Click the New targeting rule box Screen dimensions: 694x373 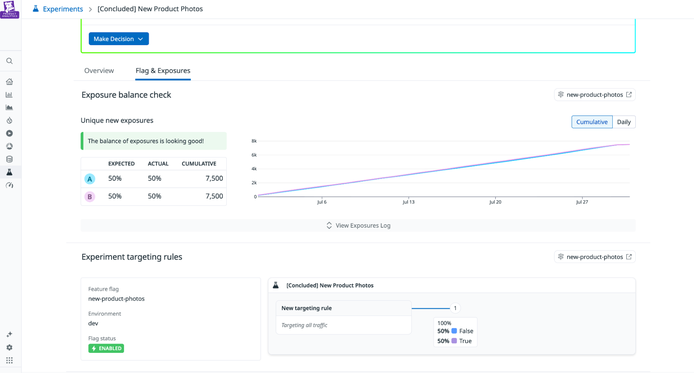tap(343, 317)
